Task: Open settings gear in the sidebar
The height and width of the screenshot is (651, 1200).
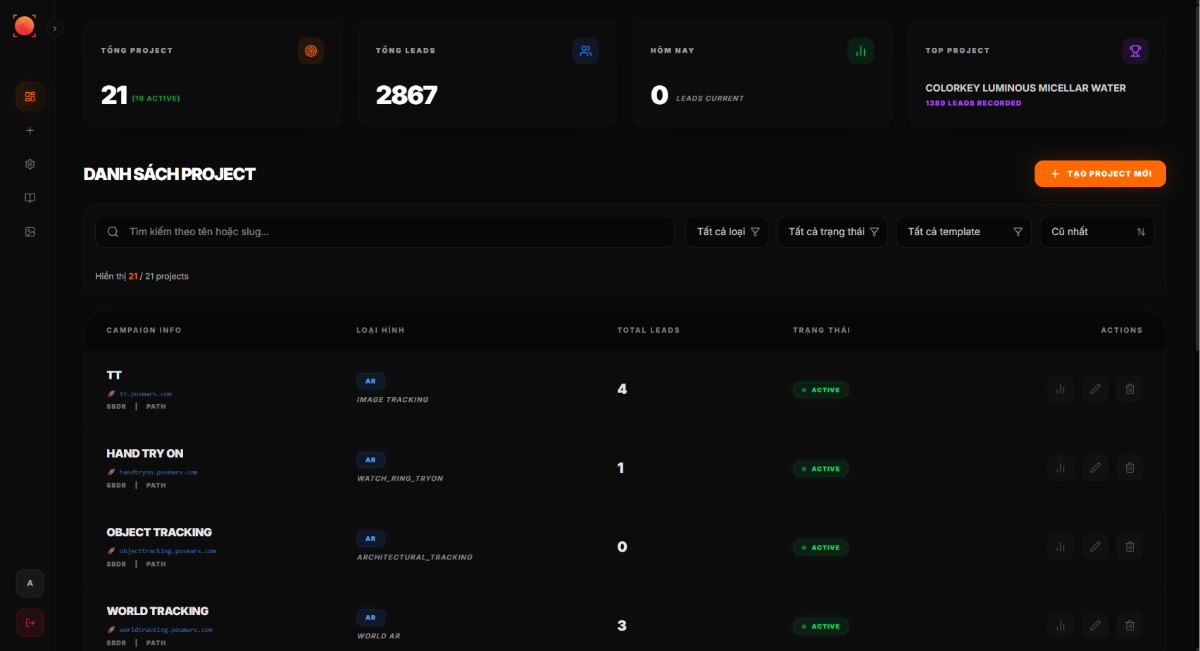Action: (x=30, y=164)
